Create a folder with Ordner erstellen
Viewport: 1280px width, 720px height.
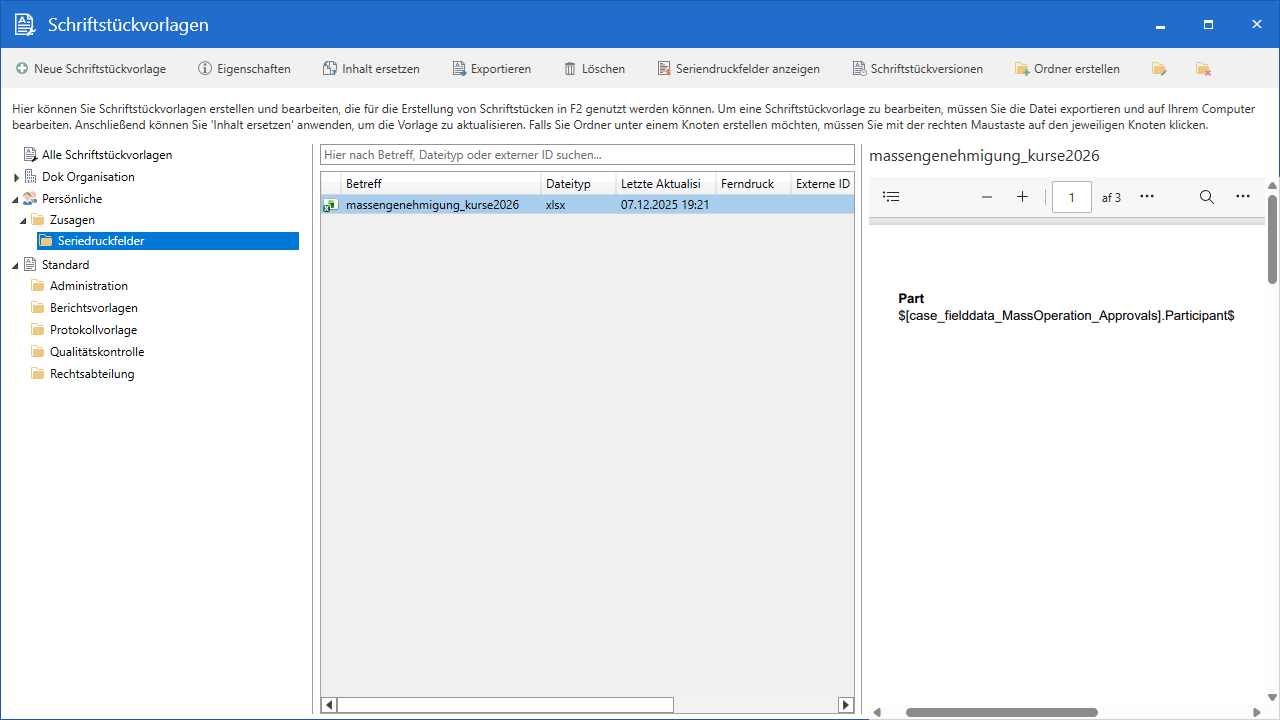pos(1067,69)
